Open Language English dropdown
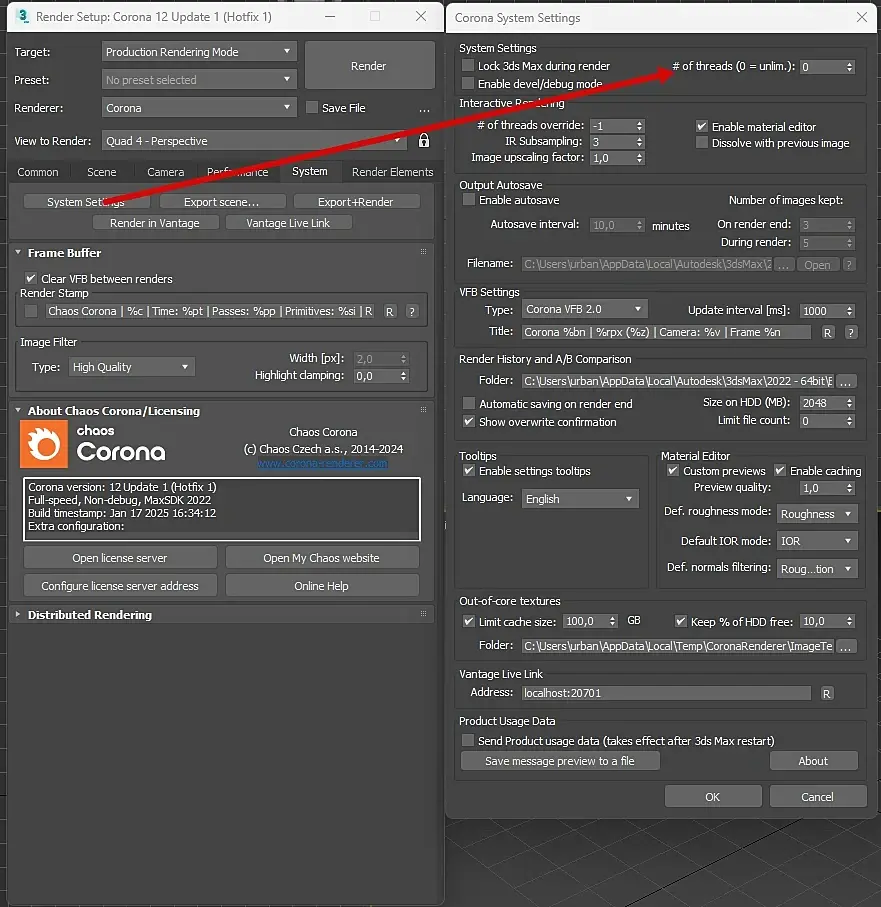The width and height of the screenshot is (881, 907). point(580,499)
